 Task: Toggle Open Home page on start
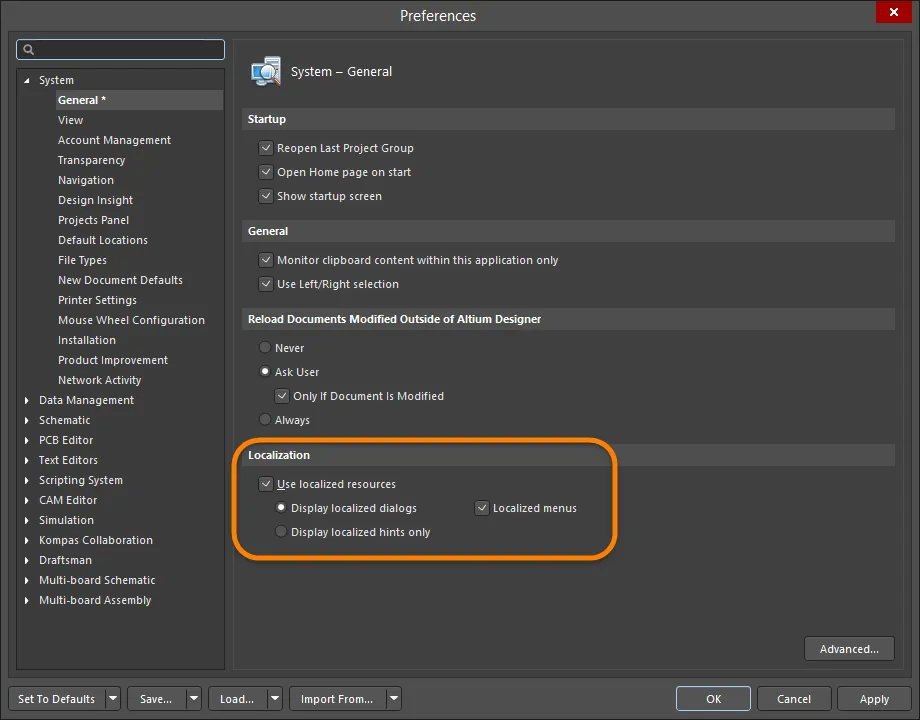click(x=266, y=172)
